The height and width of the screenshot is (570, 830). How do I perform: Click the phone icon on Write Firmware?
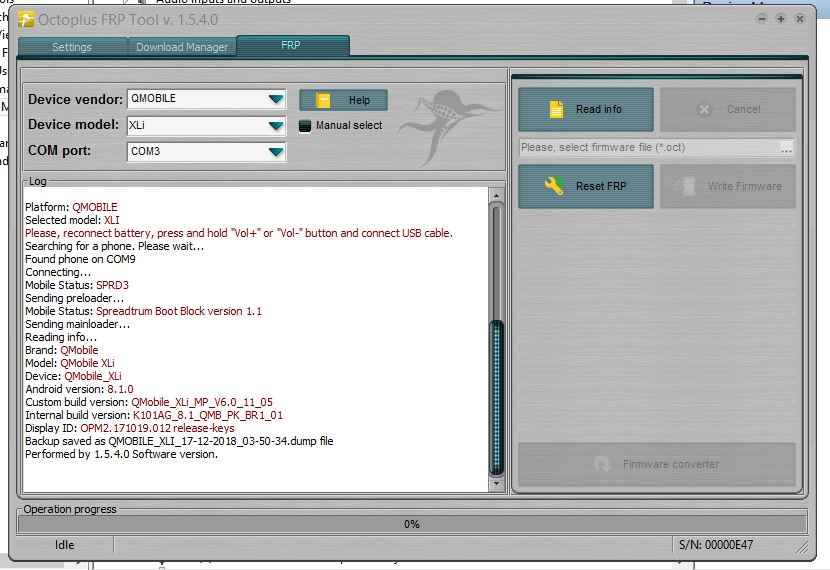(x=684, y=186)
